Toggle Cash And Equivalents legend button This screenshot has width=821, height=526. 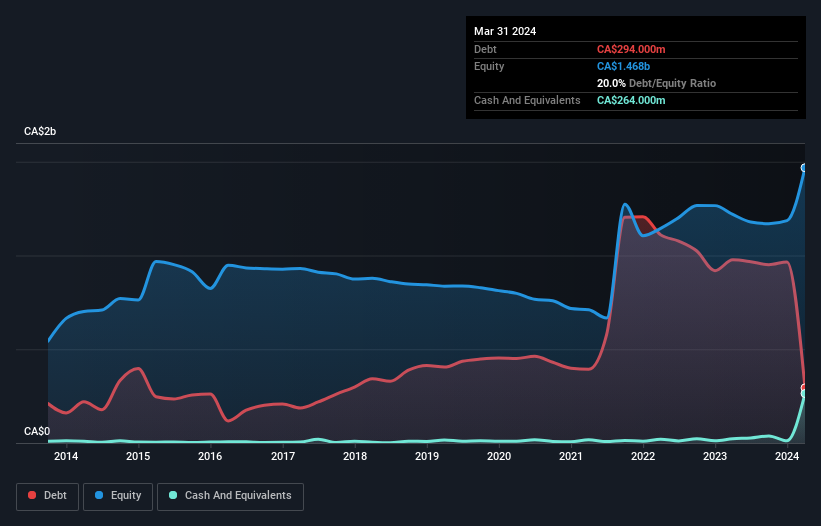(x=230, y=496)
